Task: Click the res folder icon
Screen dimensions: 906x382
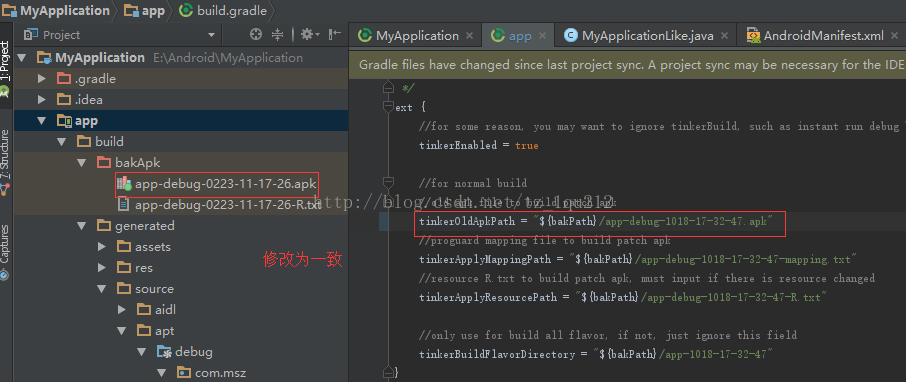Action: [x=124, y=268]
